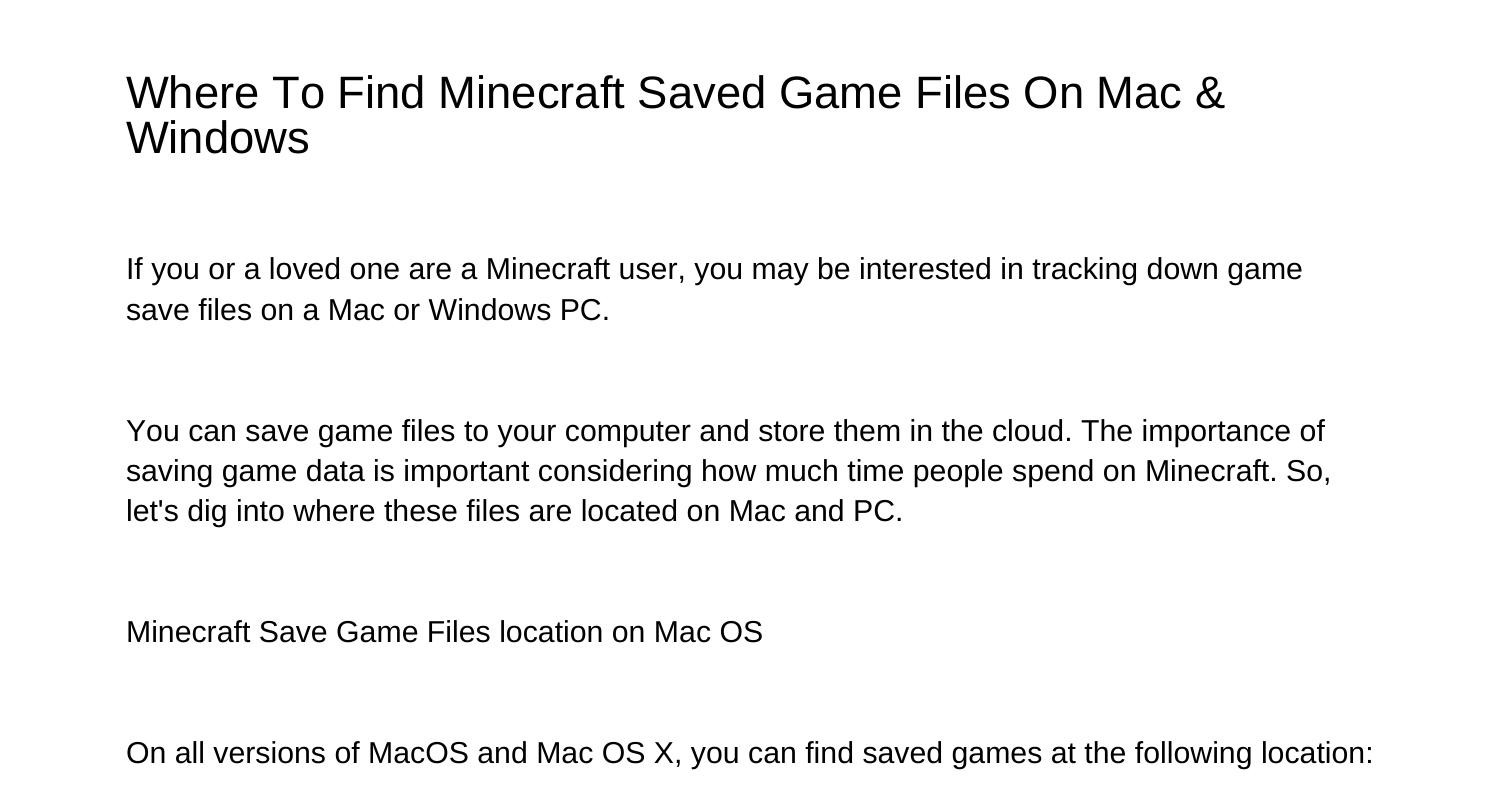Image resolution: width=1500 pixels, height=785 pixels.
Task: Click the line starting 'On all versions of MacOS'
Action: [x=749, y=753]
